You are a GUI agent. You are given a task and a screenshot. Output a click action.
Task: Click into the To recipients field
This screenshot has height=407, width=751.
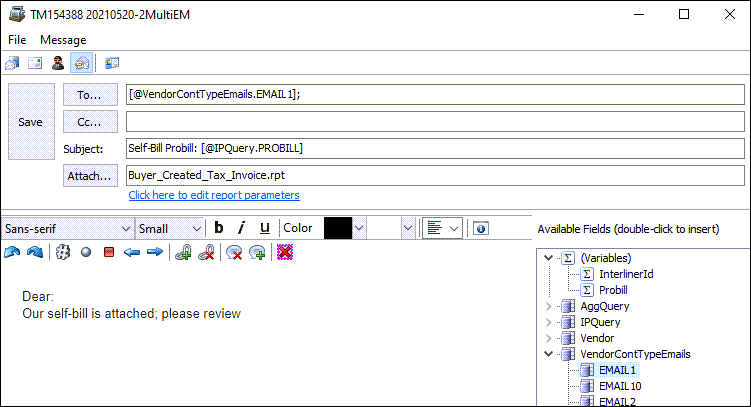pyautogui.click(x=435, y=94)
